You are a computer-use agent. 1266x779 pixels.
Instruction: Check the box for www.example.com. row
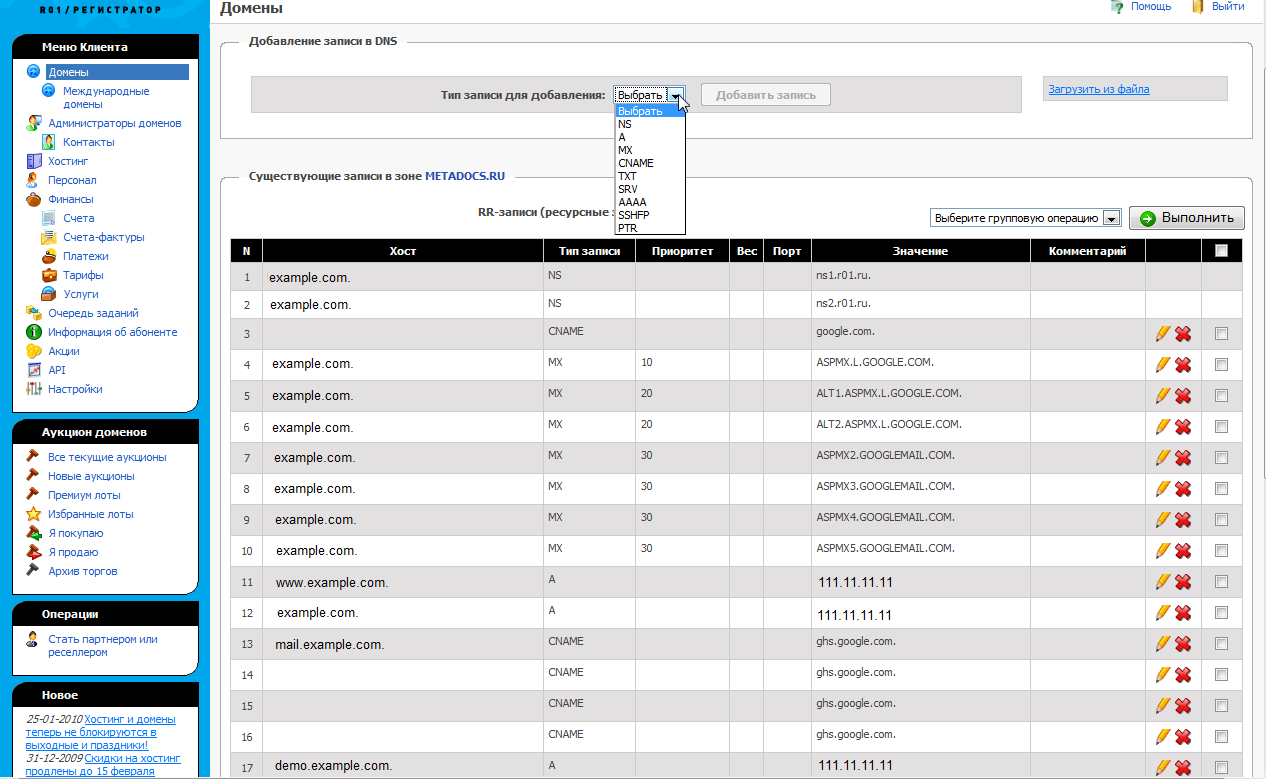[1221, 582]
